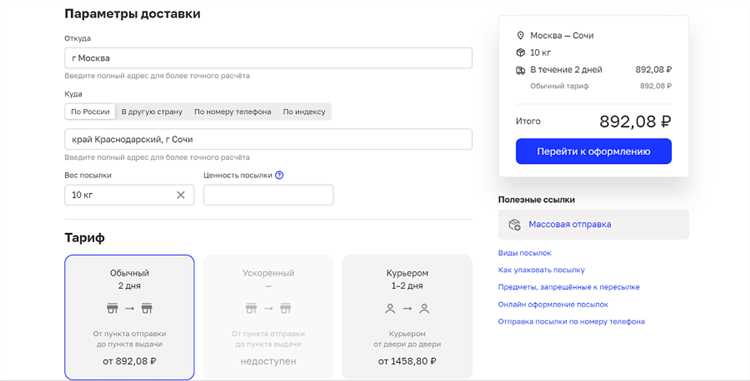Click the delivery truck icon in summary
750x381 pixels.
click(x=520, y=70)
